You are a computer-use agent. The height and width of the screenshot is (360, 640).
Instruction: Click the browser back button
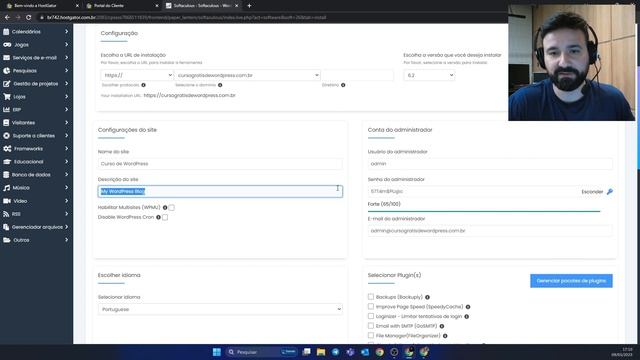pos(7,18)
